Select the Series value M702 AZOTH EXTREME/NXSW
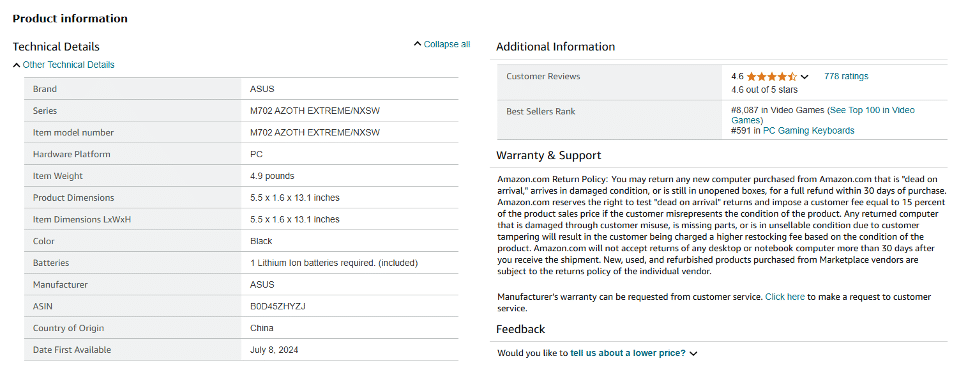 click(x=315, y=111)
